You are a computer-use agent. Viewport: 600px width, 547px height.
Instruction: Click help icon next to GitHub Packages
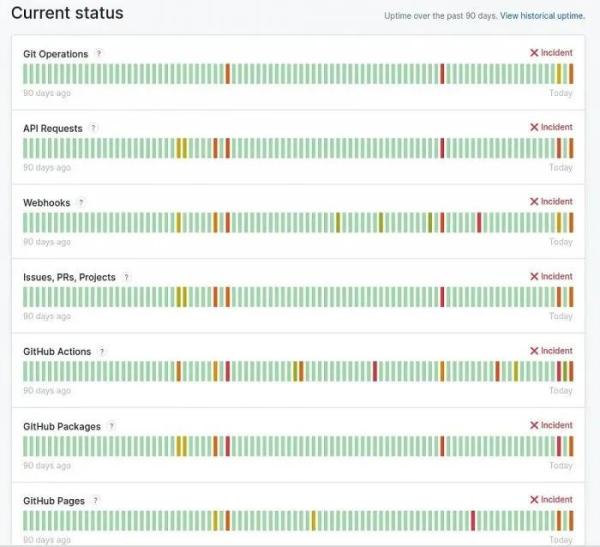point(111,426)
